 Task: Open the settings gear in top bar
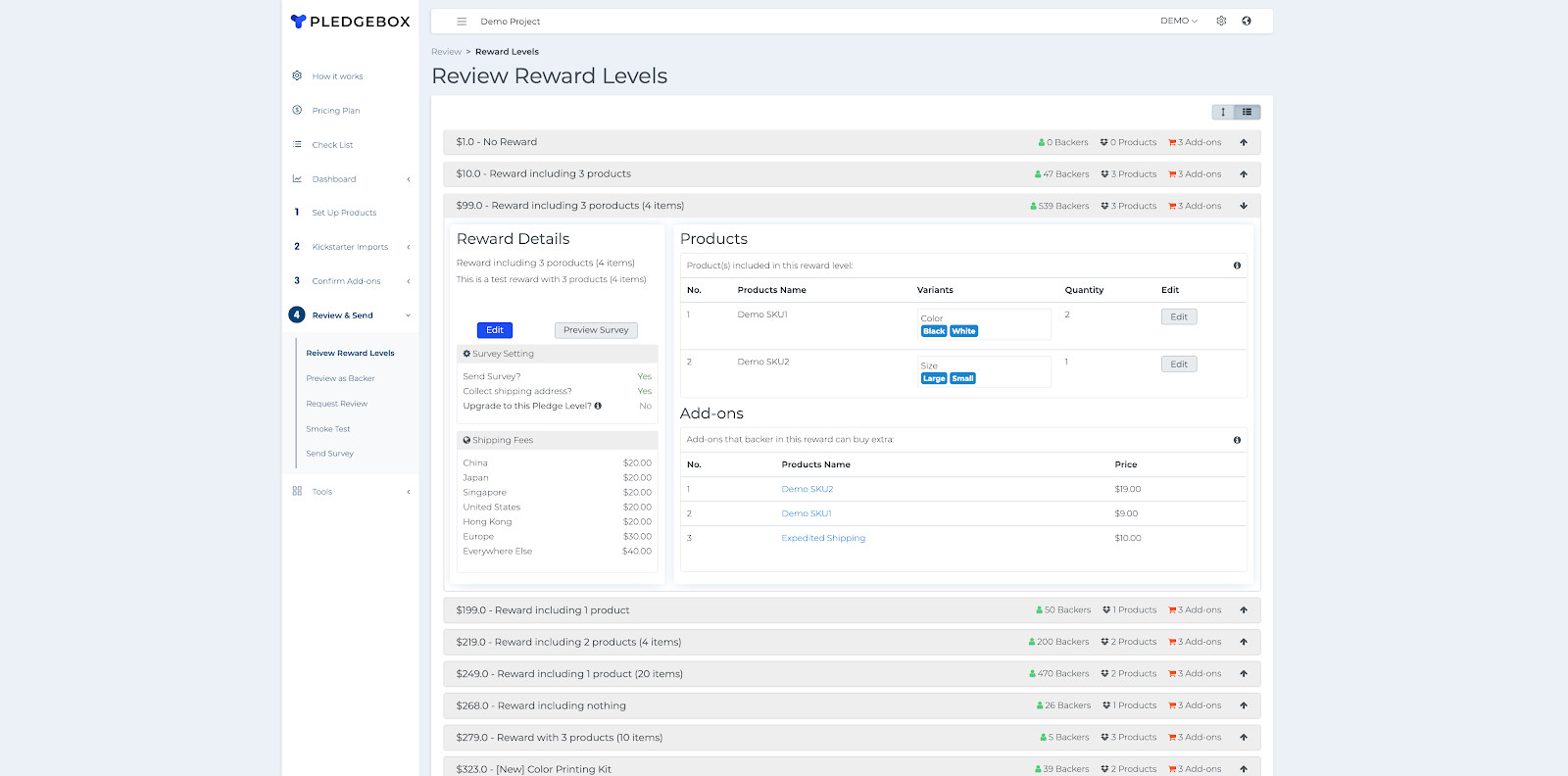click(1221, 21)
